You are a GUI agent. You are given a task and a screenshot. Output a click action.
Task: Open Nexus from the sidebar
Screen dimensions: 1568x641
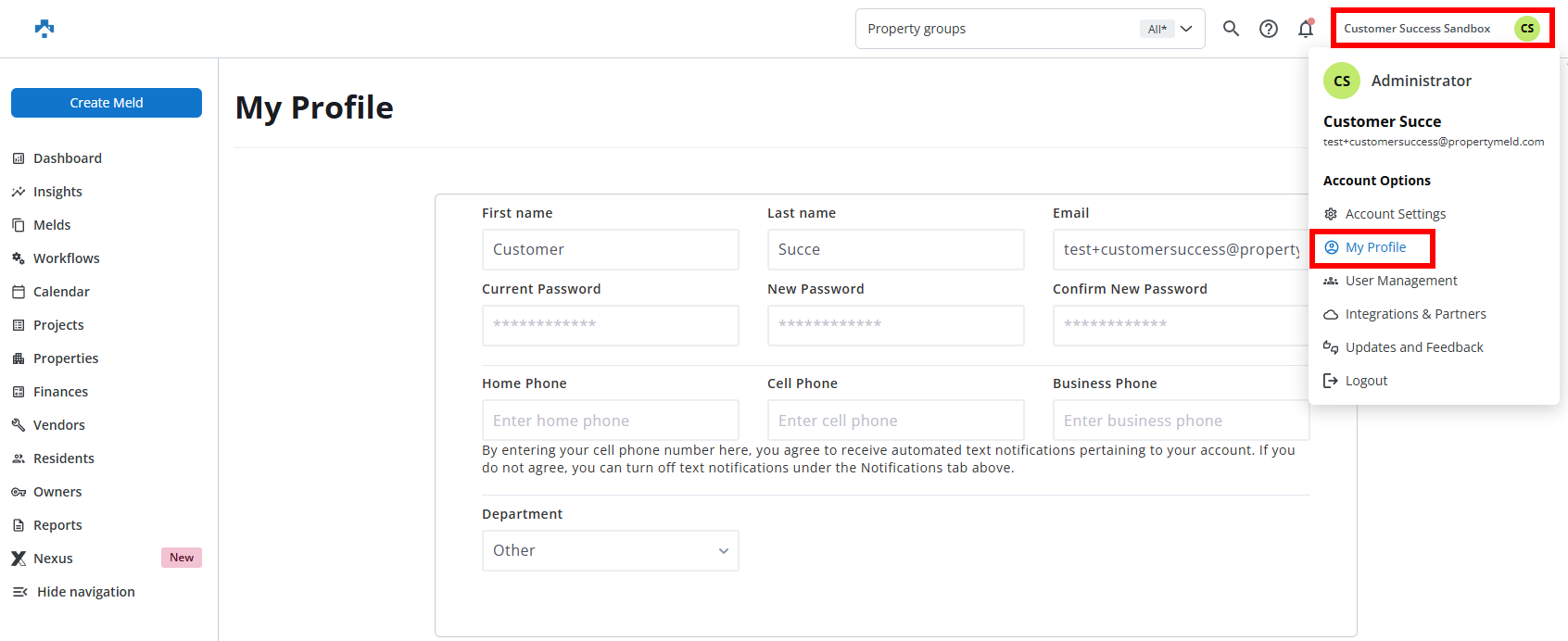(53, 559)
